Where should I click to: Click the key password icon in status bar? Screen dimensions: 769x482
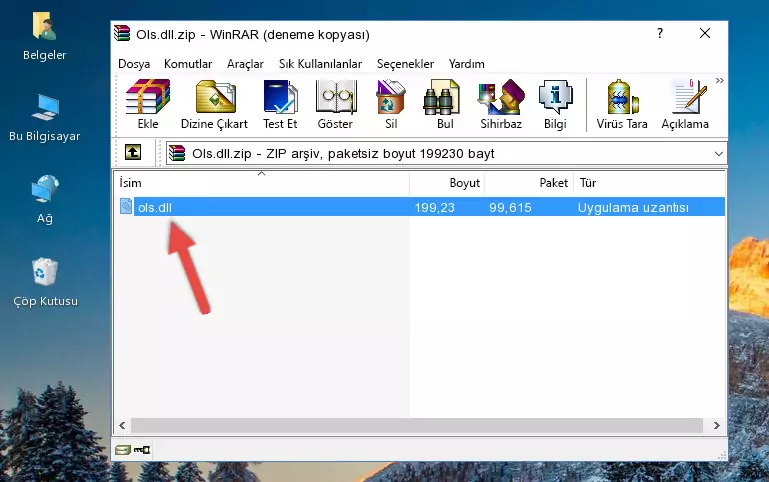[142, 450]
